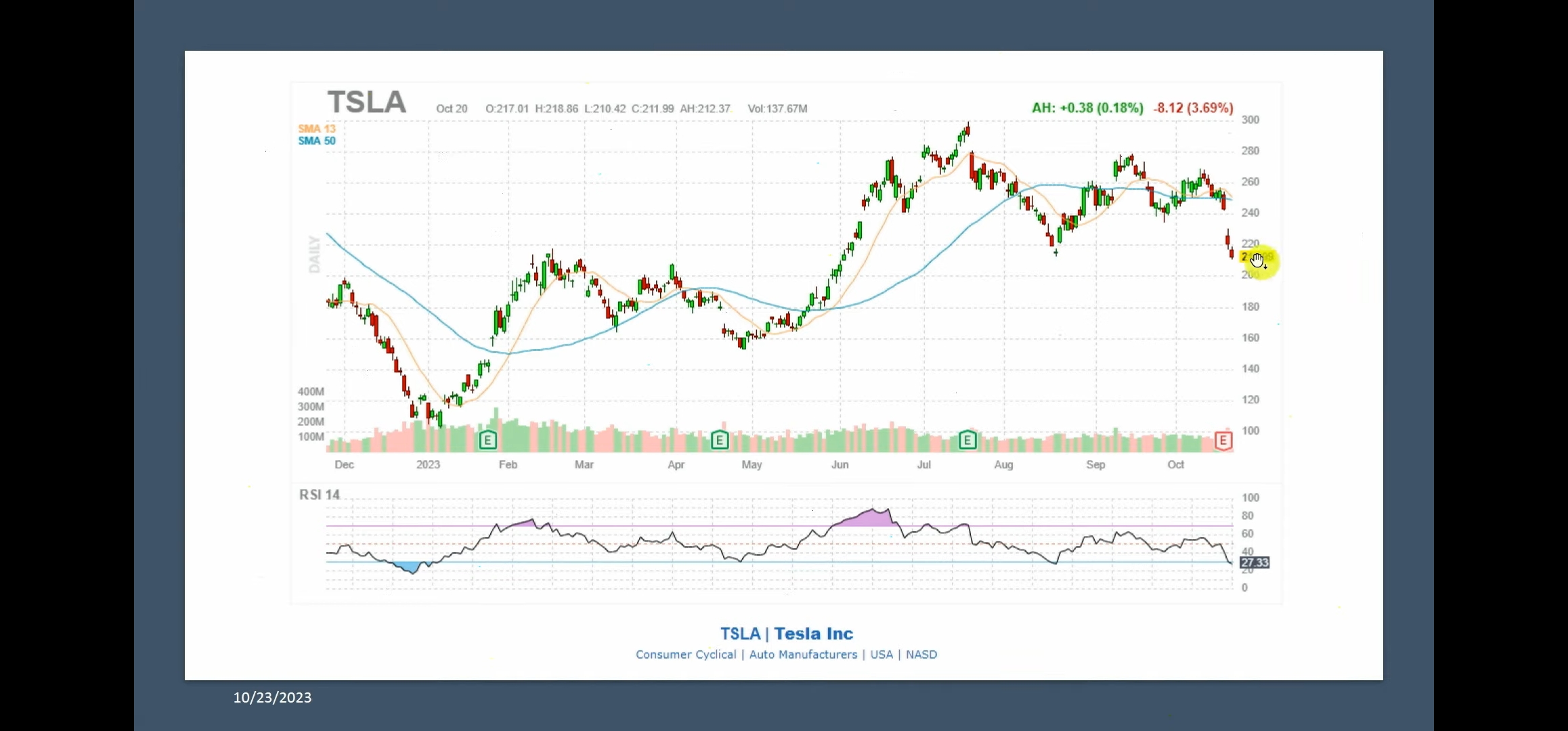Open the Consumer Cyclical sector link
The height and width of the screenshot is (731, 1568).
tap(686, 655)
